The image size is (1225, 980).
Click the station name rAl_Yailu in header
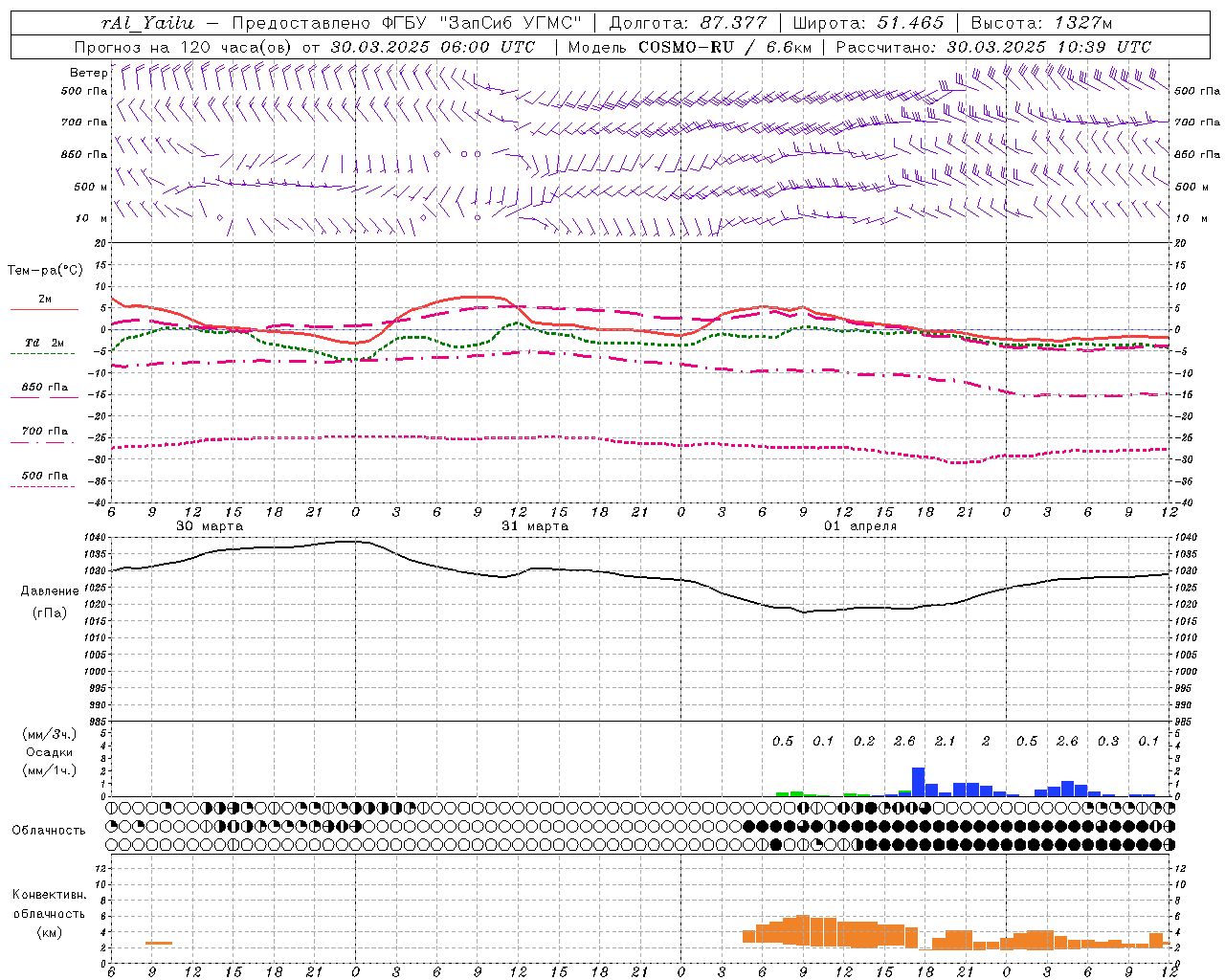[x=147, y=23]
